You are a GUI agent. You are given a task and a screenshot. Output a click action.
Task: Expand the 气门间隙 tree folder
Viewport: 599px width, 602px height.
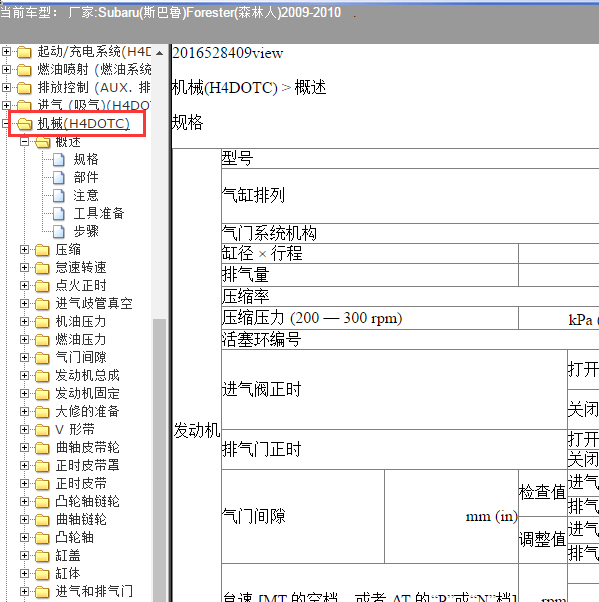click(x=24, y=357)
